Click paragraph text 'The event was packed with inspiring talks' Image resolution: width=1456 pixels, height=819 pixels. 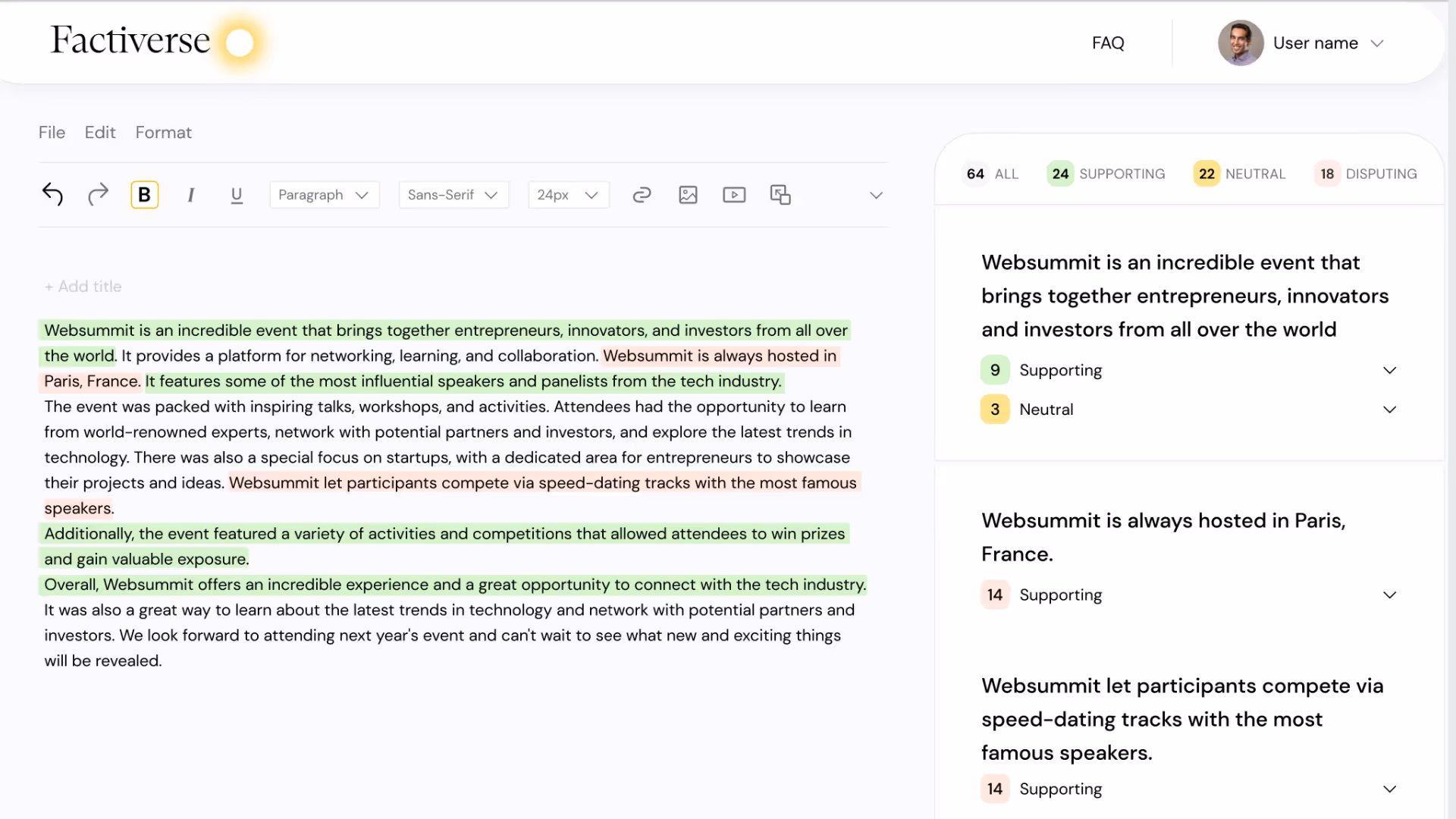pyautogui.click(x=297, y=406)
